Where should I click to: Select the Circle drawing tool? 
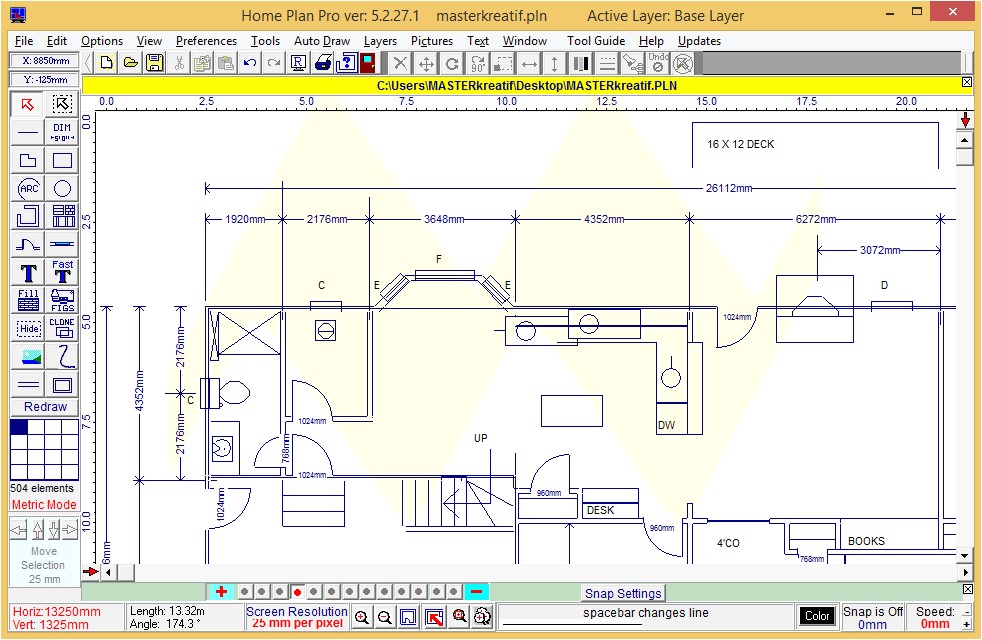61,188
